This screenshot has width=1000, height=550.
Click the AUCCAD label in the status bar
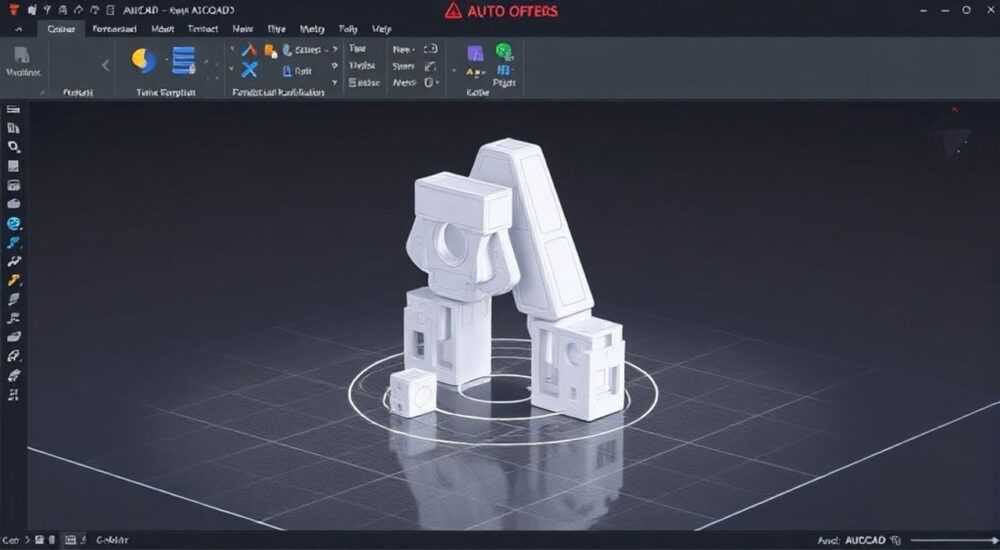(x=865, y=540)
